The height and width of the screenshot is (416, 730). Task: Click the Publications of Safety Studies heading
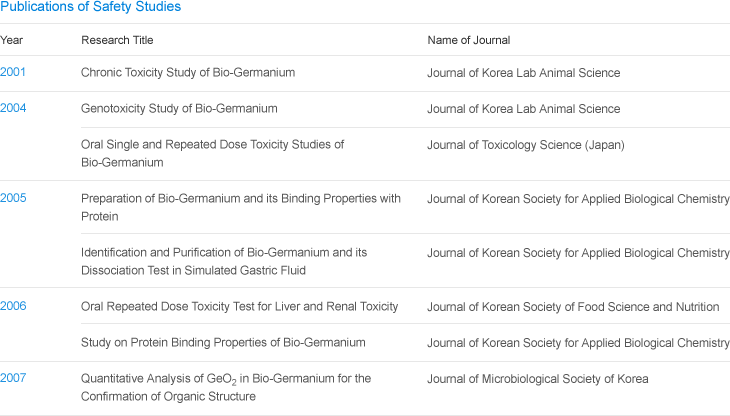click(x=90, y=7)
